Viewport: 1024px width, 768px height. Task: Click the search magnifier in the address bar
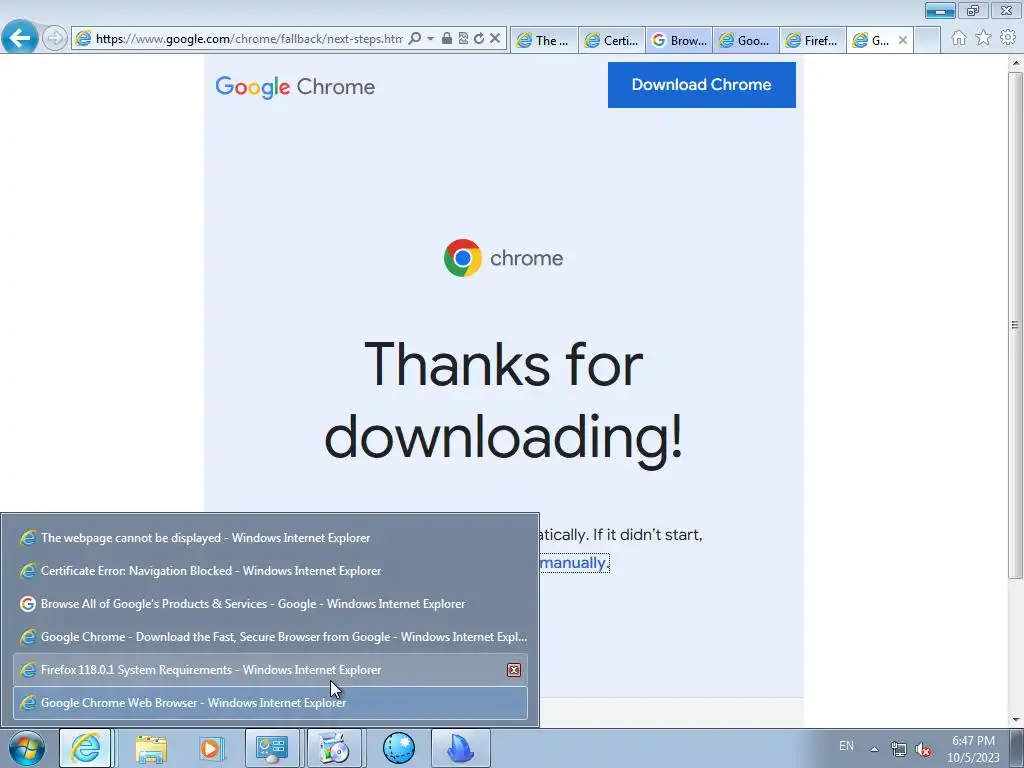click(414, 39)
